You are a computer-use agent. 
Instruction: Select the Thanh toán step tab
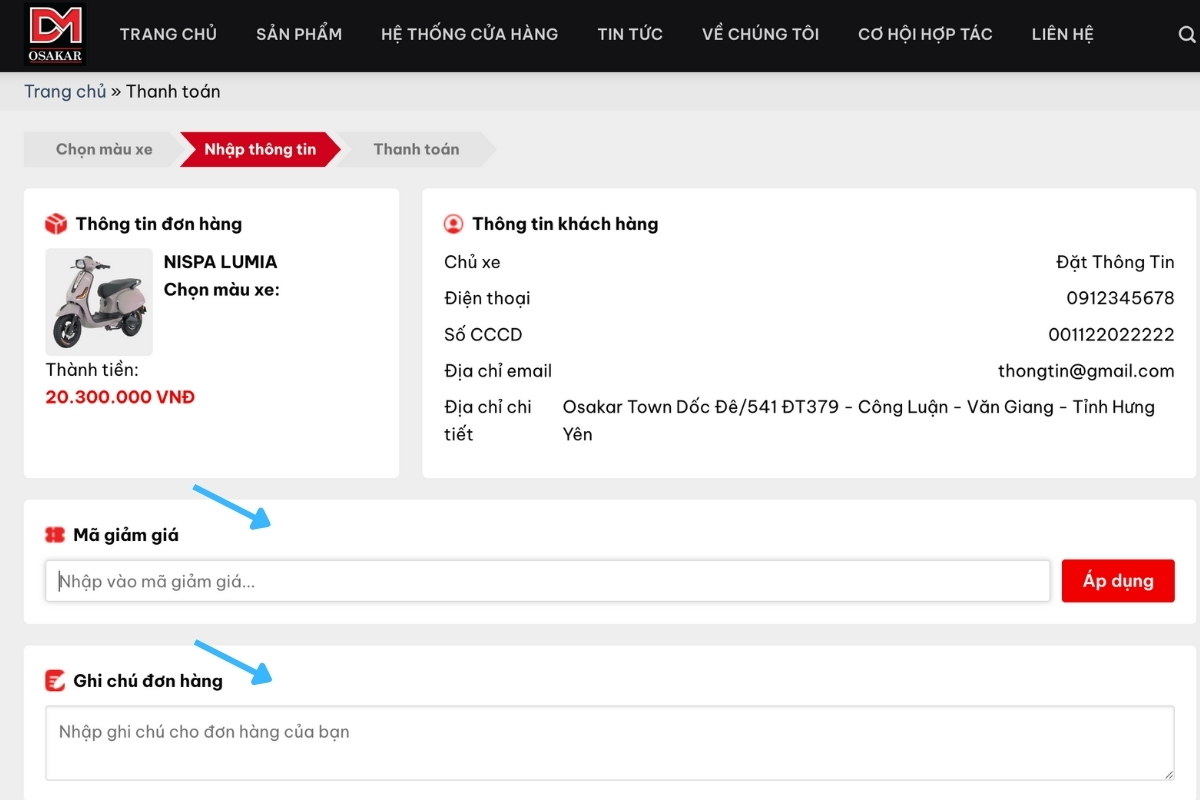[416, 149]
